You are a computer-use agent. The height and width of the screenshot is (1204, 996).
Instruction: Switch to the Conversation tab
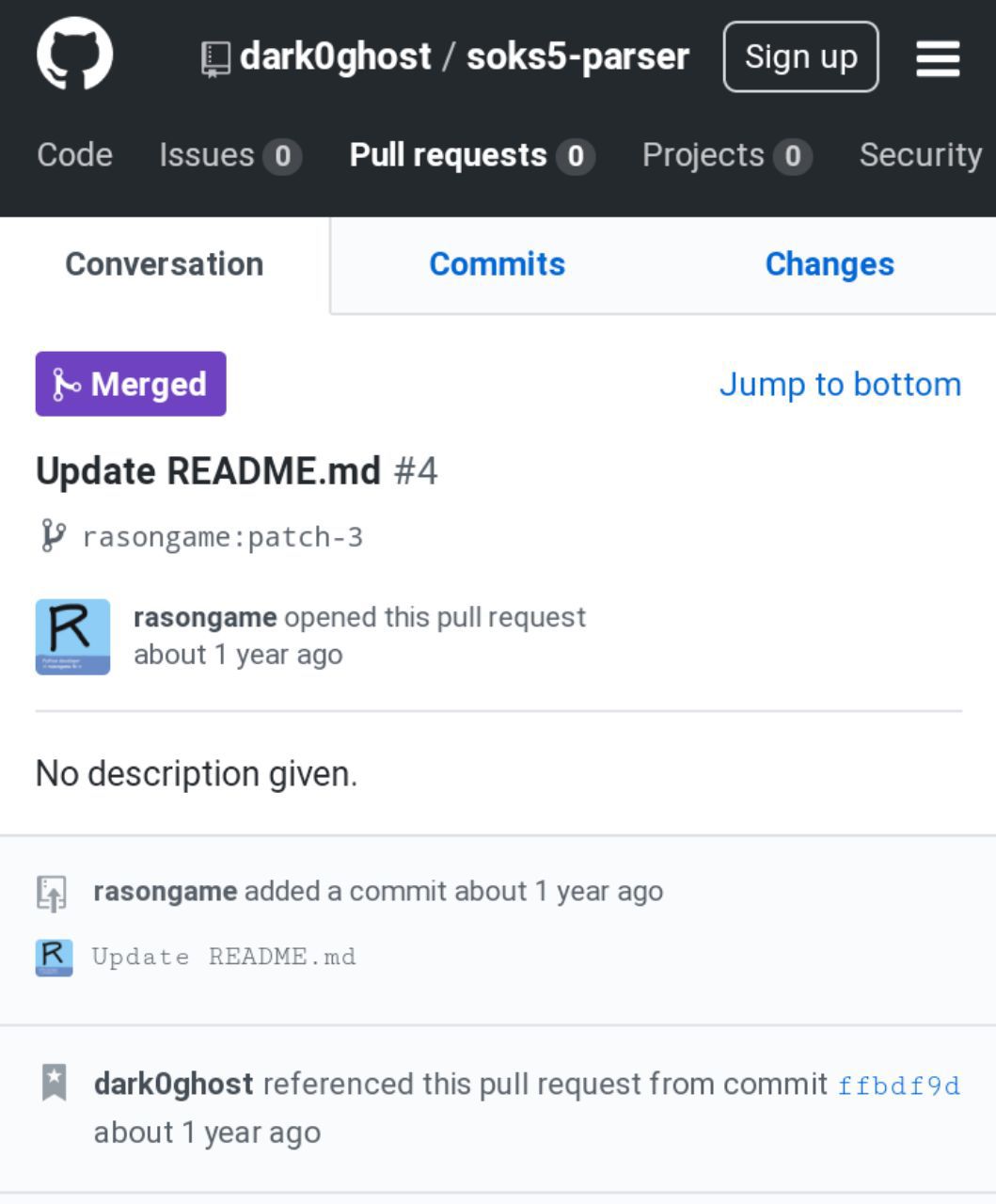(x=165, y=264)
